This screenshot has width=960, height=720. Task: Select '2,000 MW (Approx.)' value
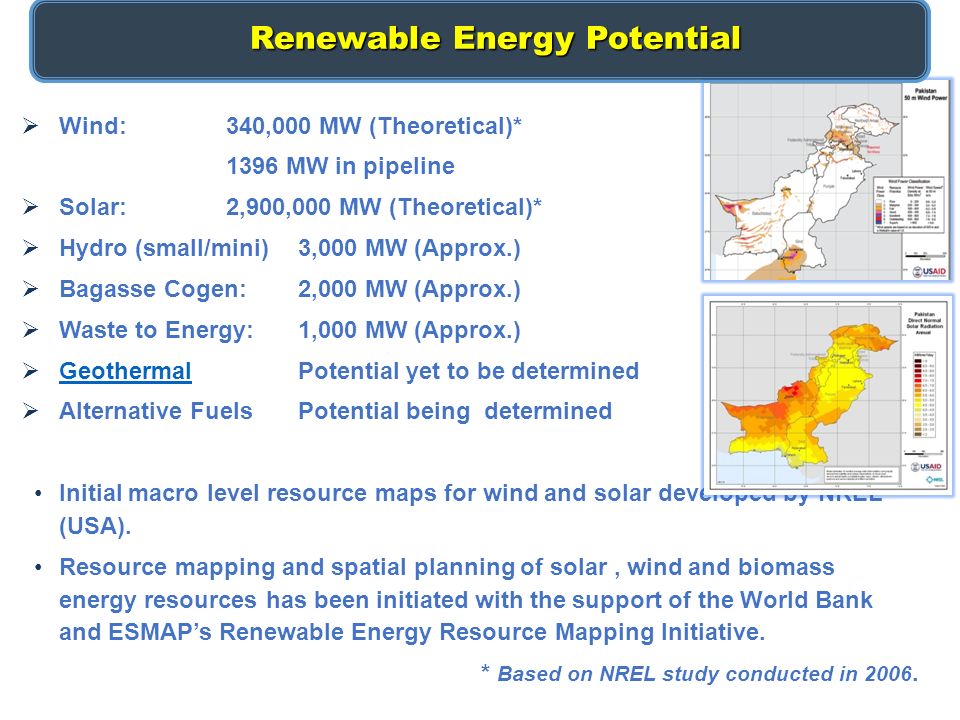[x=409, y=289]
